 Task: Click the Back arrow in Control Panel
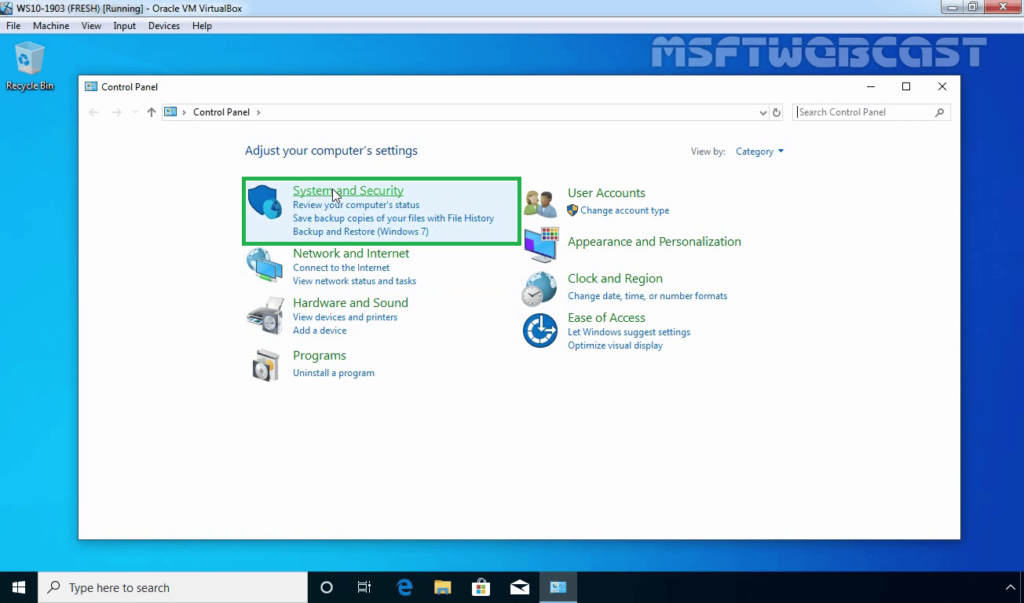93,112
